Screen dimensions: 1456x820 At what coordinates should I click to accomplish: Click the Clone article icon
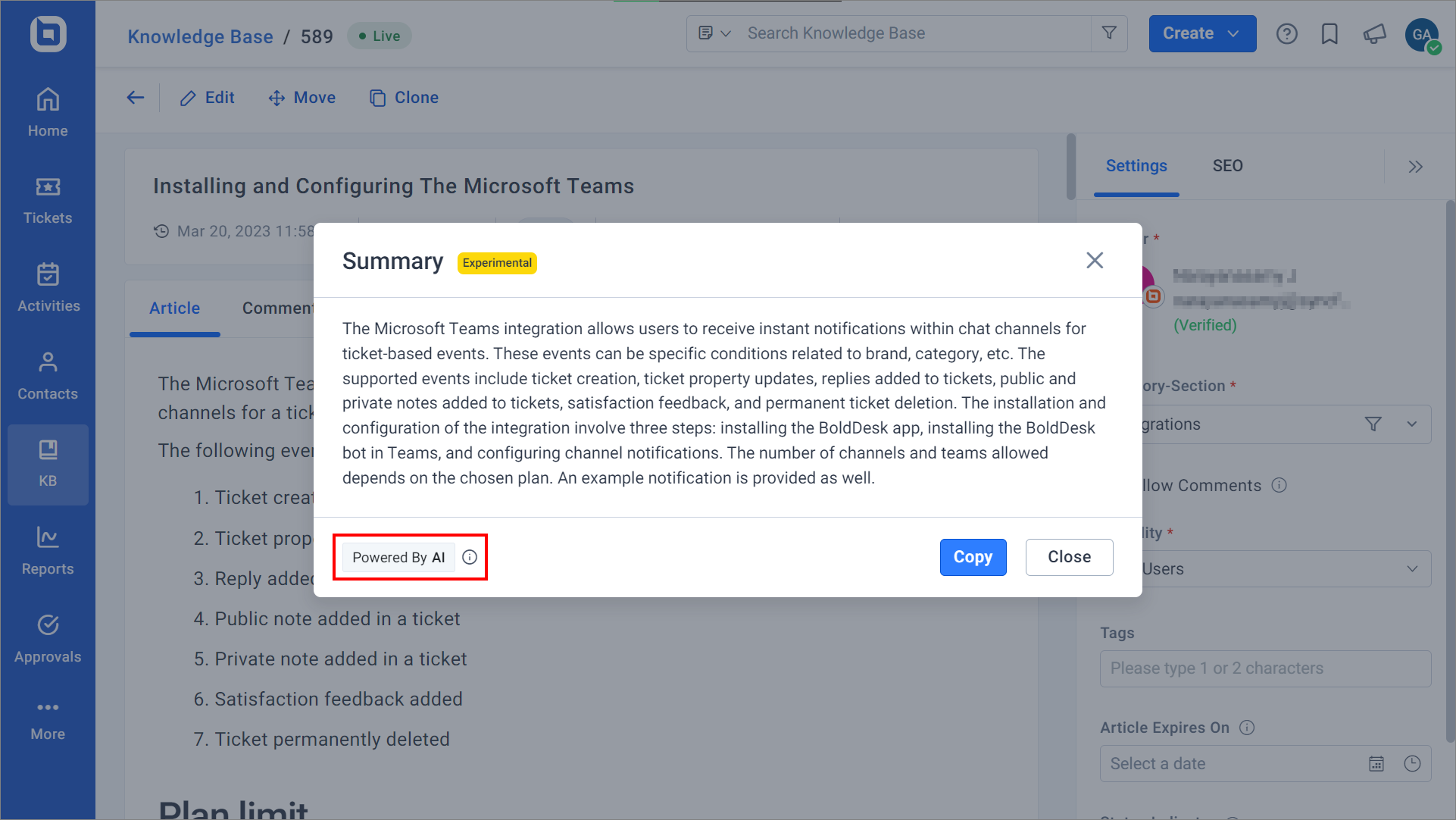(377, 97)
